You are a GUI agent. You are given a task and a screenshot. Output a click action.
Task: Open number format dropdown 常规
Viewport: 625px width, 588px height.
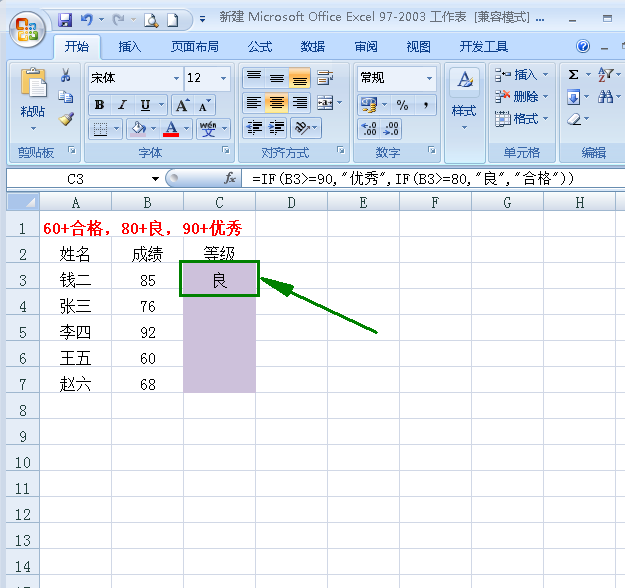pos(429,78)
